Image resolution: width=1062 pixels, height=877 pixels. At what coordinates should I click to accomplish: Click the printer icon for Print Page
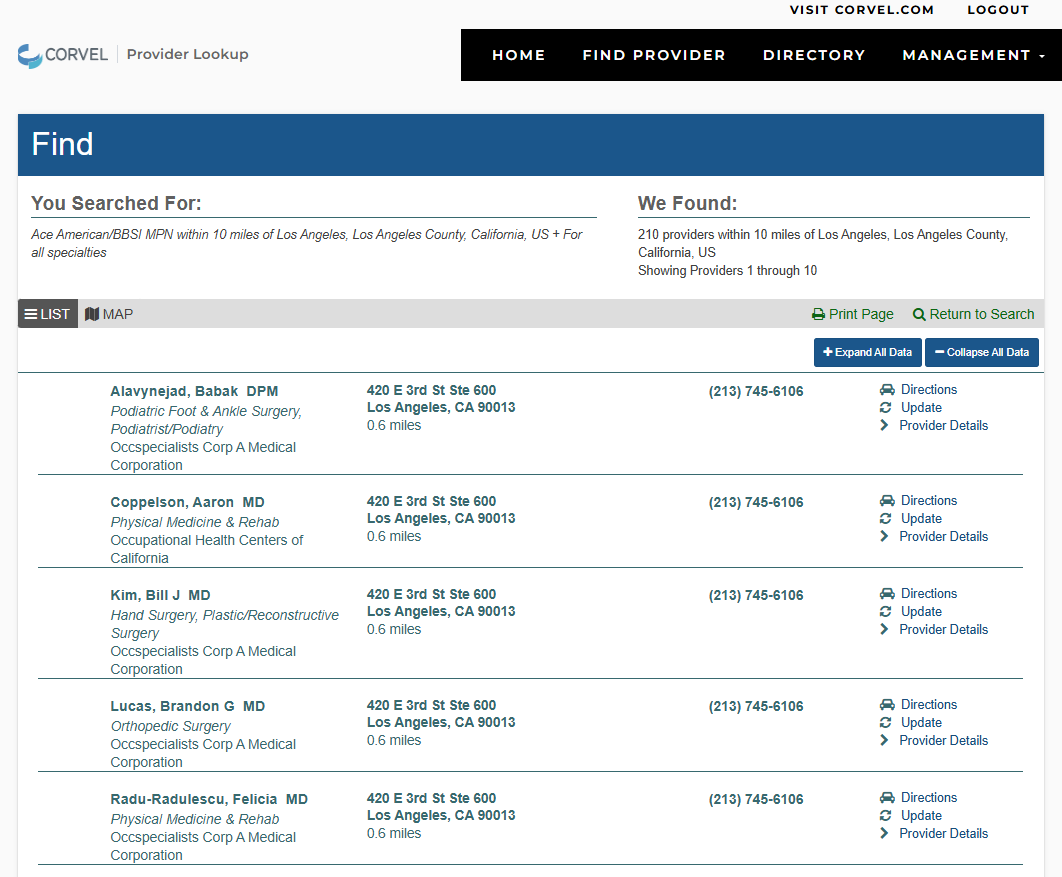coord(818,314)
